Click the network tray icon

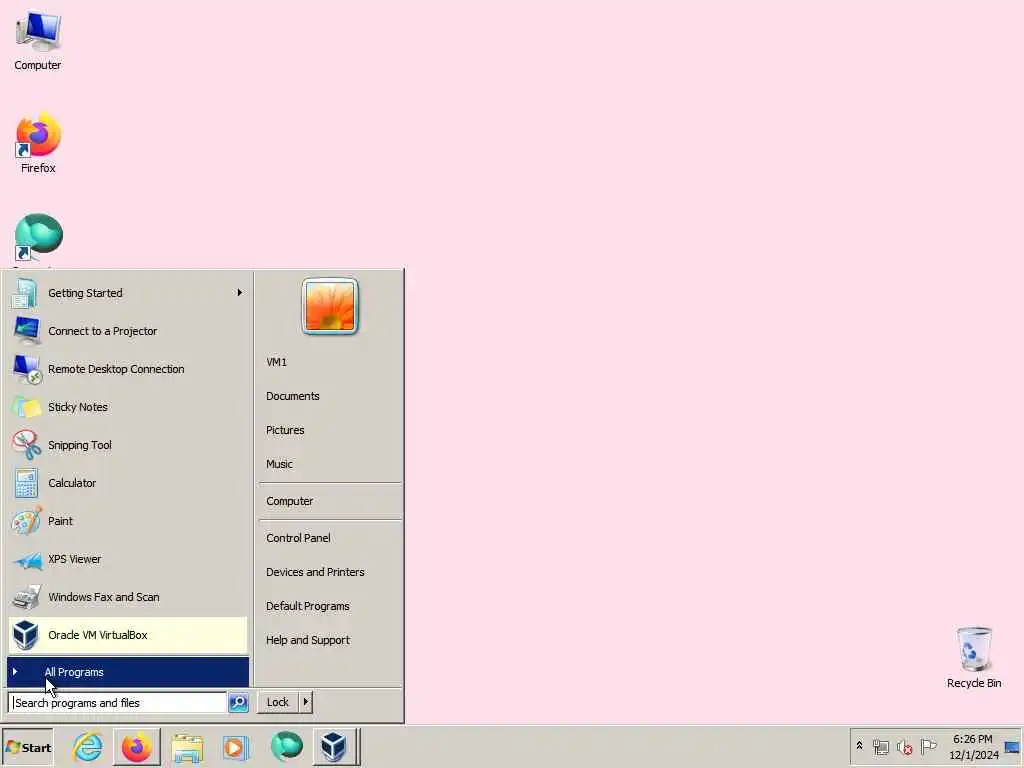881,747
